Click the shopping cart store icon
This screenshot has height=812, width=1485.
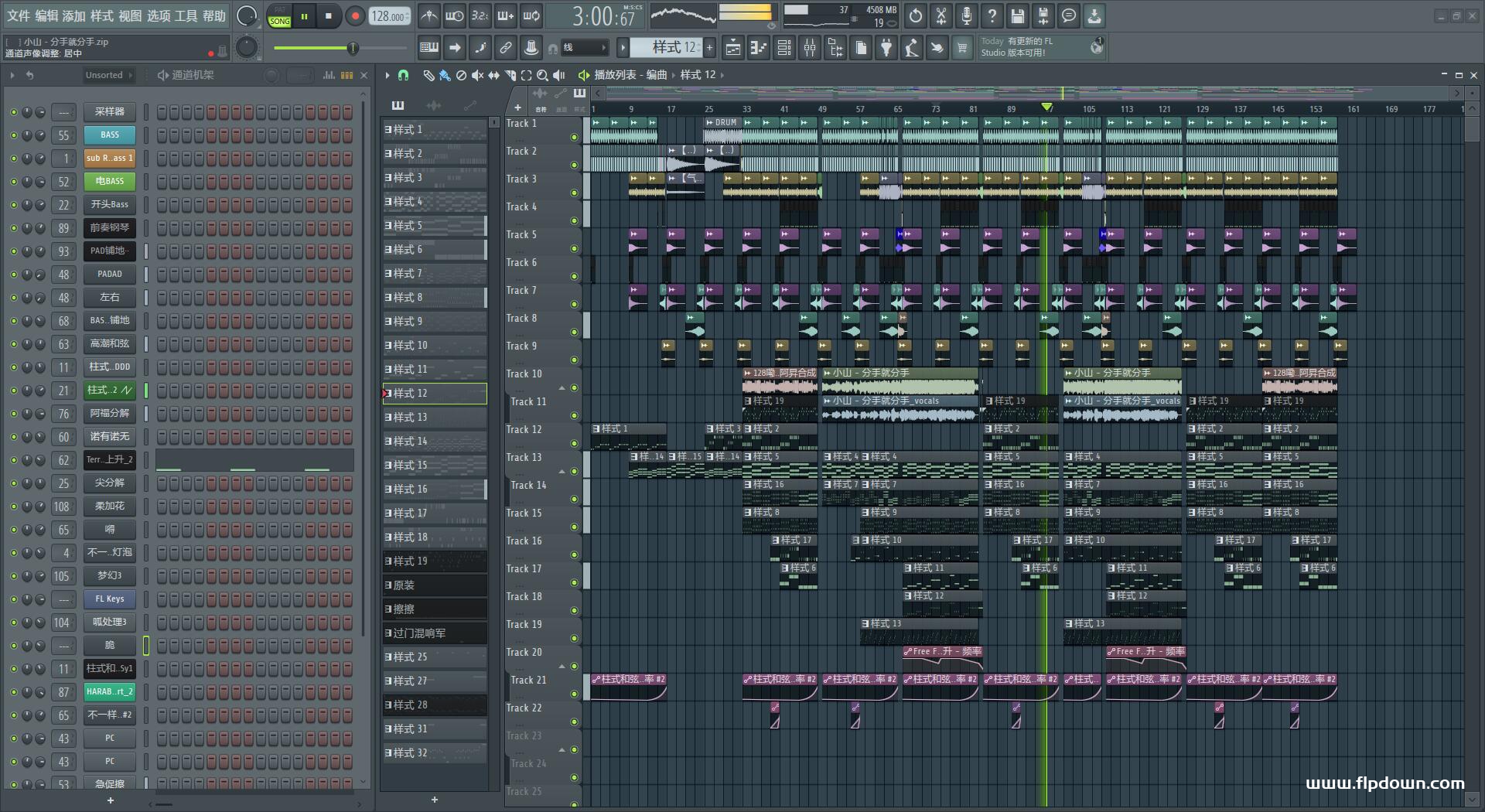tap(961, 48)
